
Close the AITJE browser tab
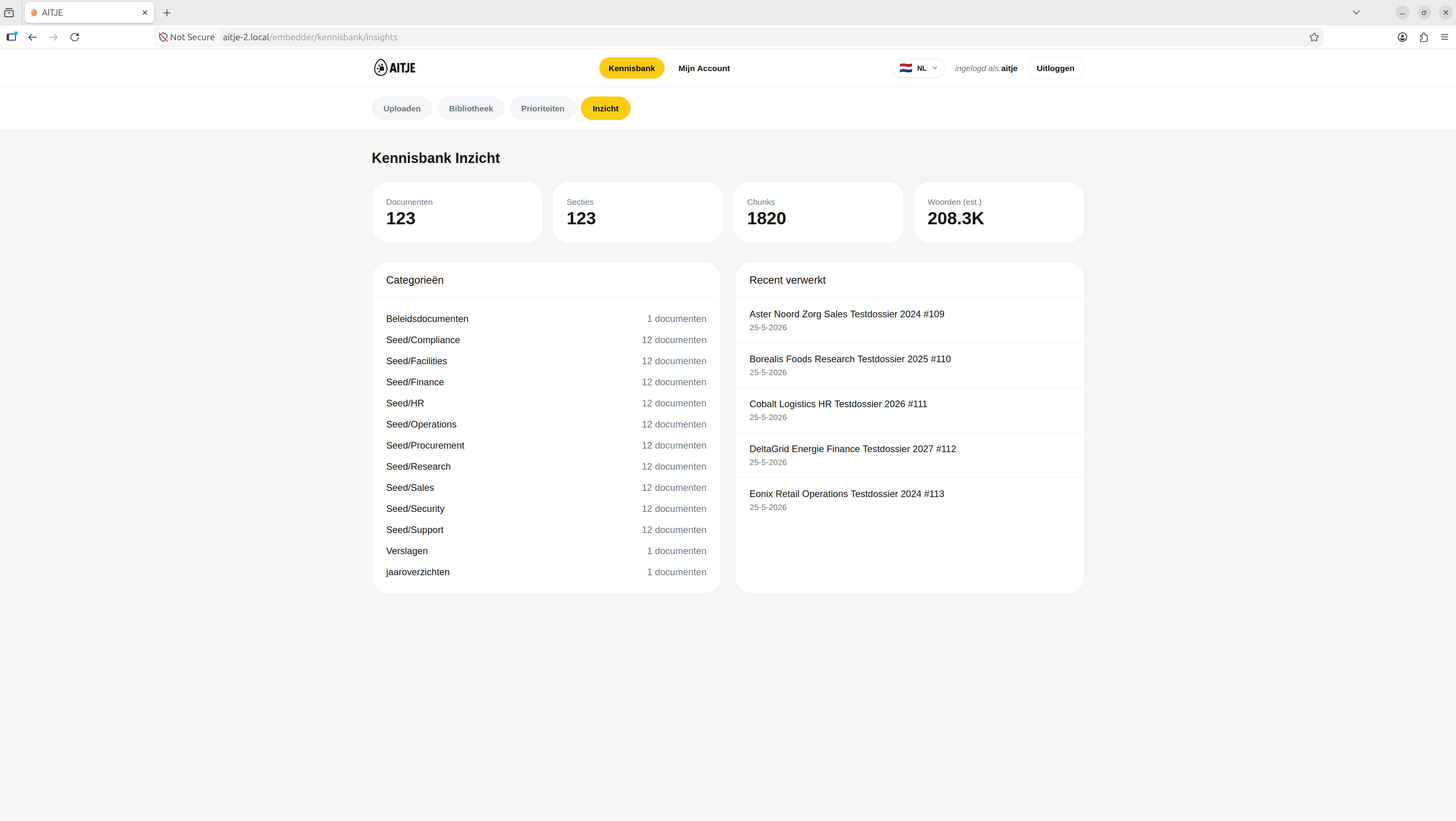[145, 13]
